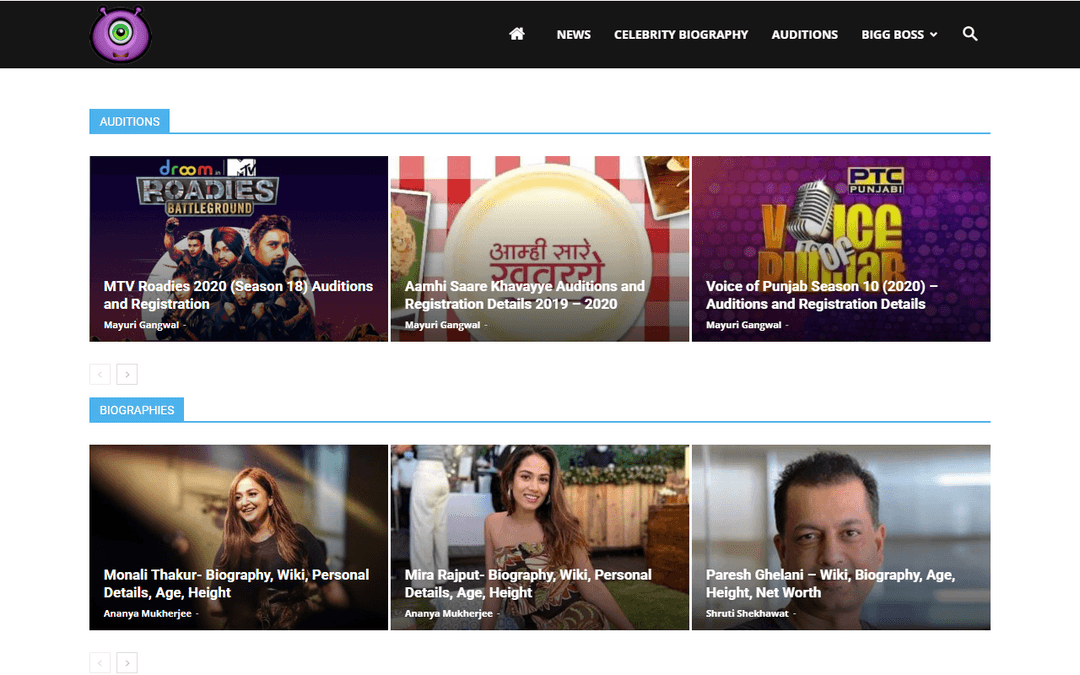Click the purple one-eyed monster site logo

tap(121, 34)
